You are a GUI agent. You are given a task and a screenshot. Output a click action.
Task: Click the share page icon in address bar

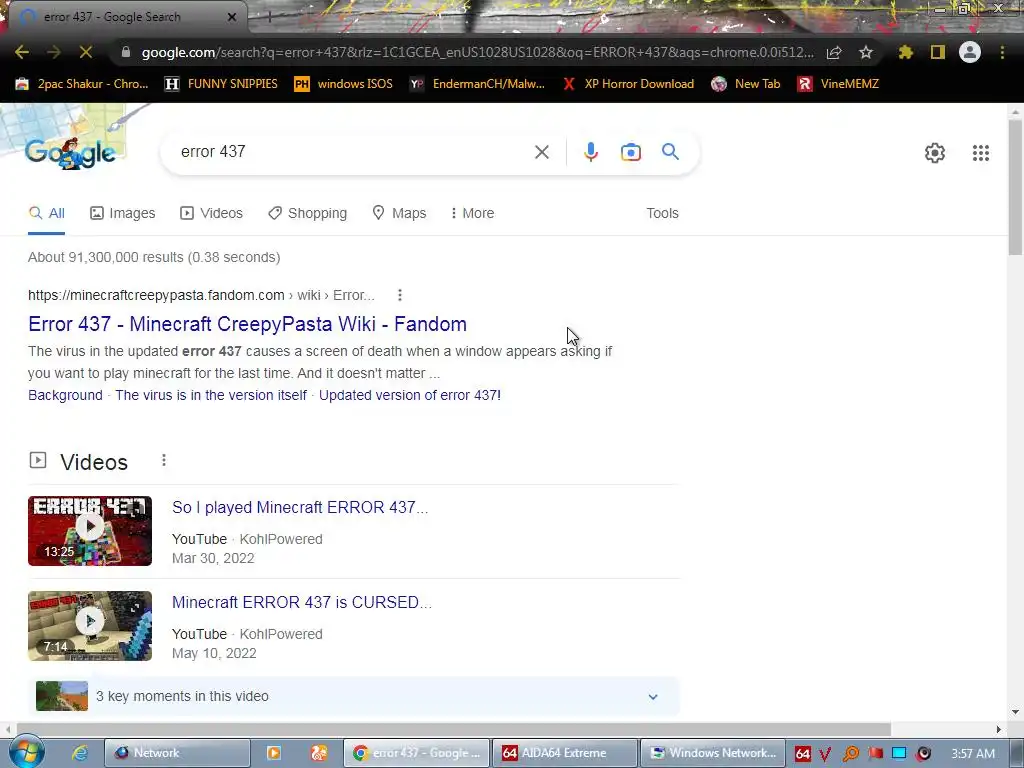834,52
